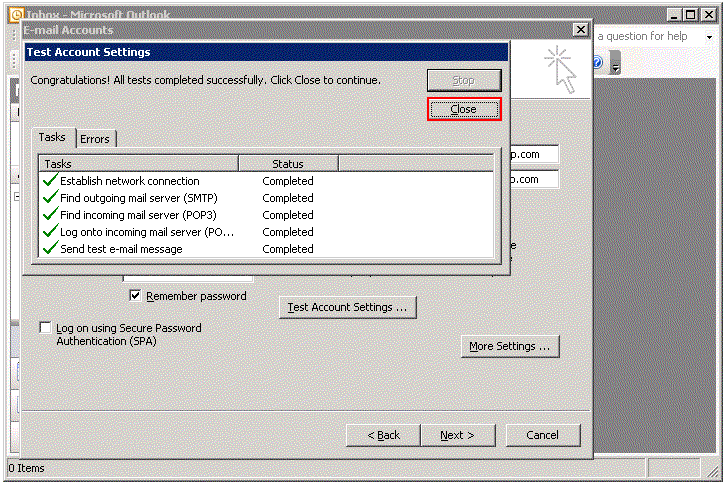Click the Back button

[383, 436]
